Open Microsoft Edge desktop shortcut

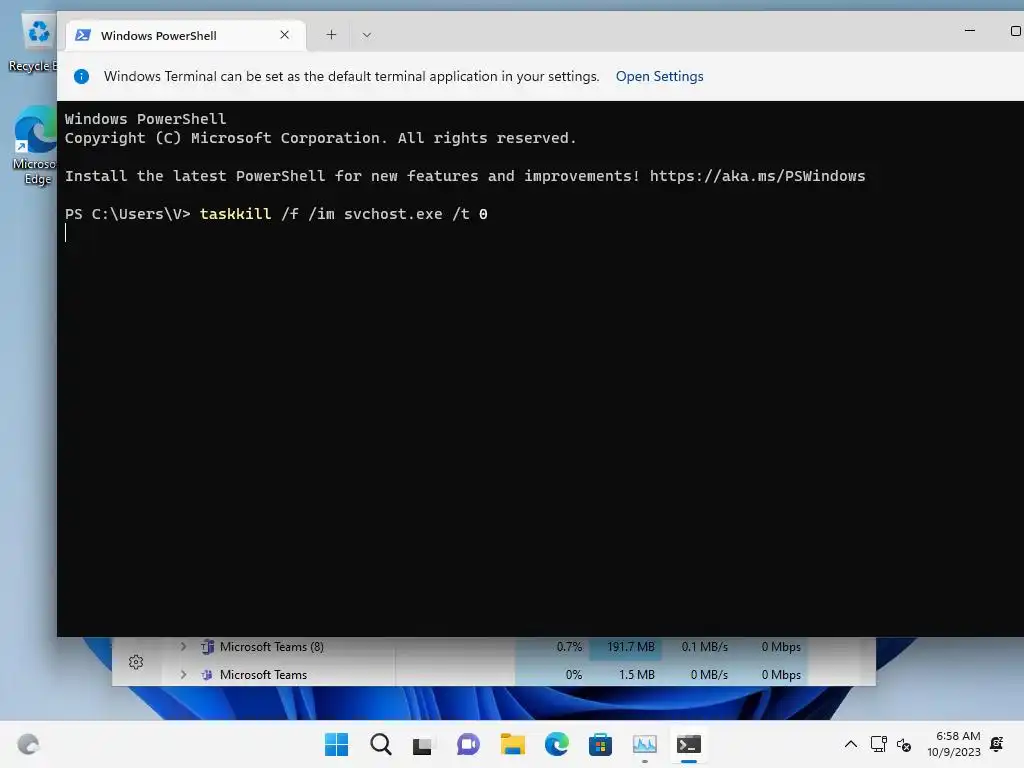point(34,146)
